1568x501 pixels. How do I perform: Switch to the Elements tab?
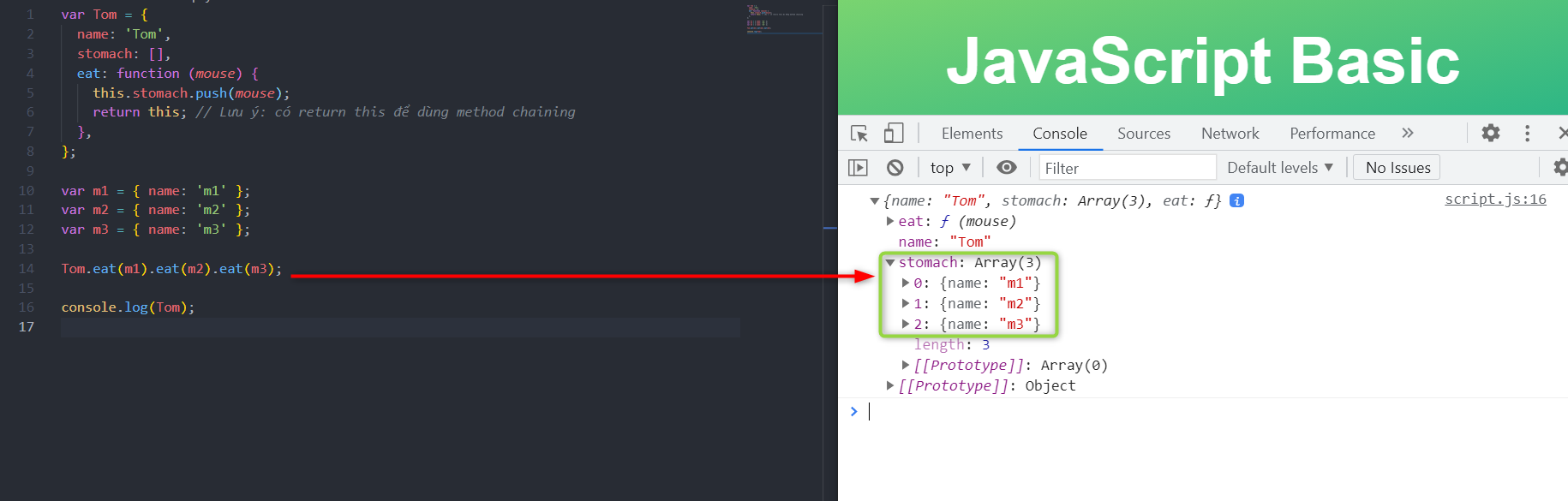point(972,134)
